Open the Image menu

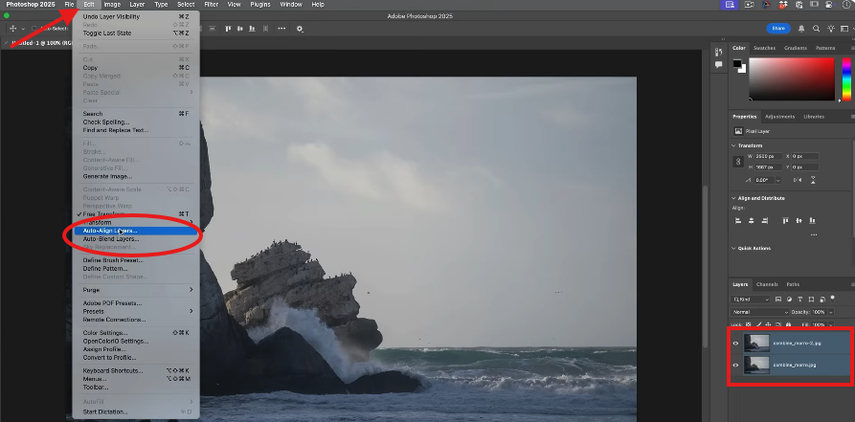point(112,4)
